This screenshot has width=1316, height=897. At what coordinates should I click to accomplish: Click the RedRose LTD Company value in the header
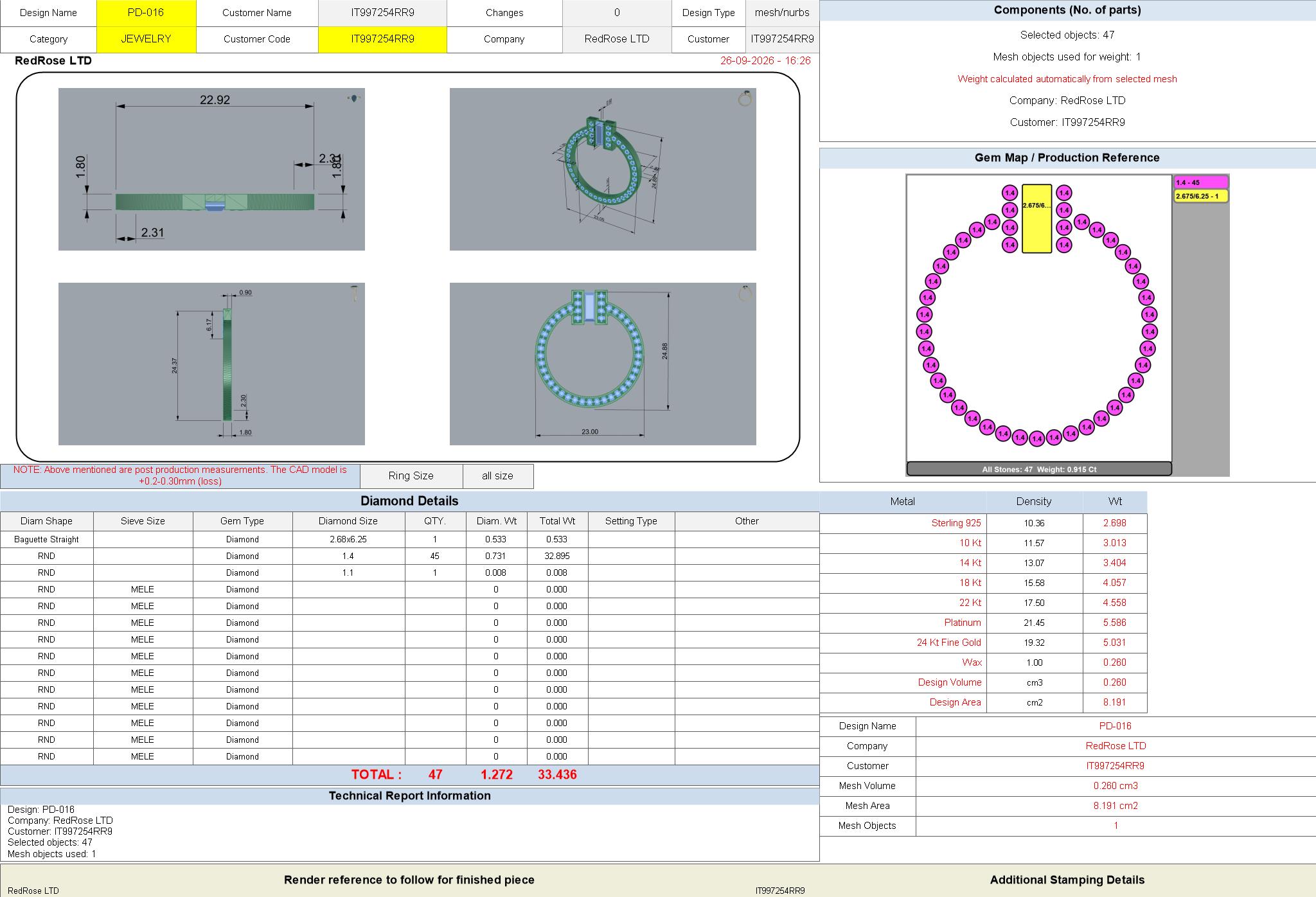(617, 39)
